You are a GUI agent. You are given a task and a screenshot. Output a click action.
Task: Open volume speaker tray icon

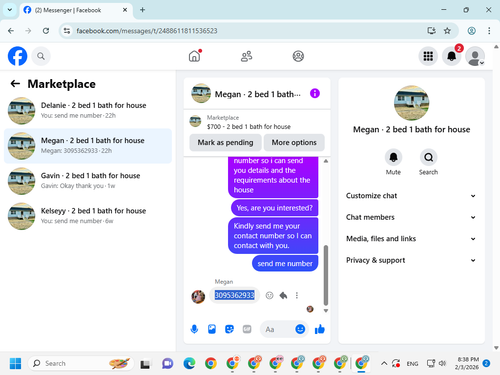tap(442, 363)
